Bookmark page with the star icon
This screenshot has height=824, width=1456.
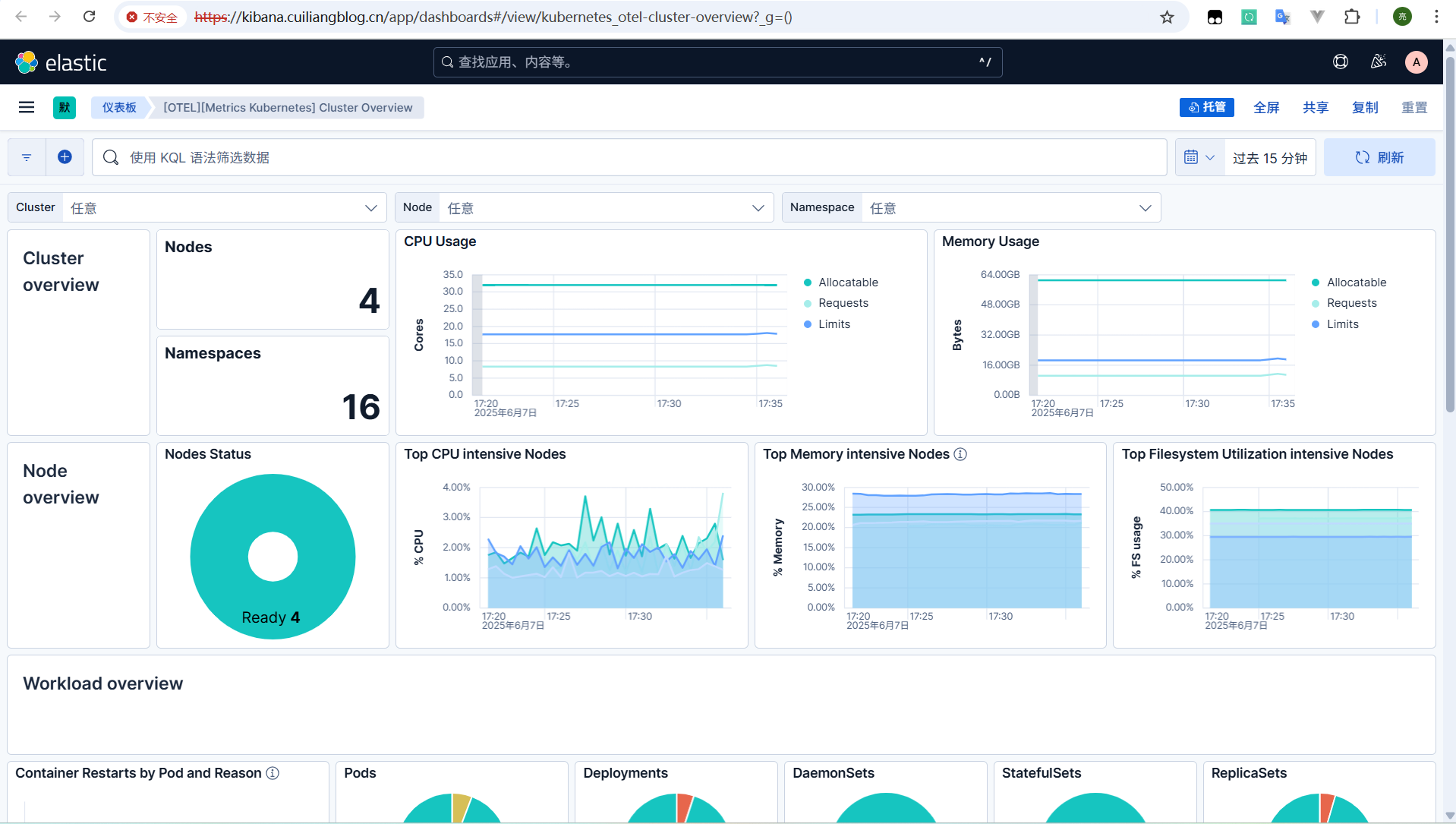click(1167, 17)
